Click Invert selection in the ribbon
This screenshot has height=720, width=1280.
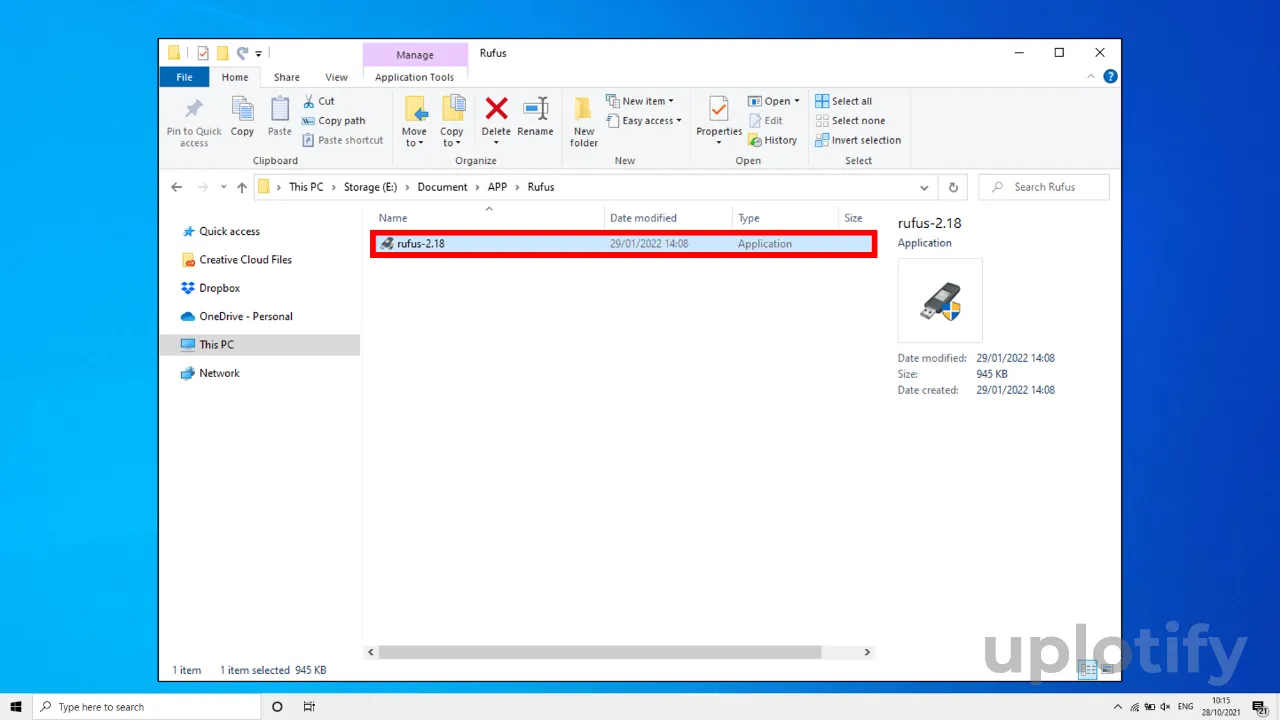pyautogui.click(x=858, y=140)
